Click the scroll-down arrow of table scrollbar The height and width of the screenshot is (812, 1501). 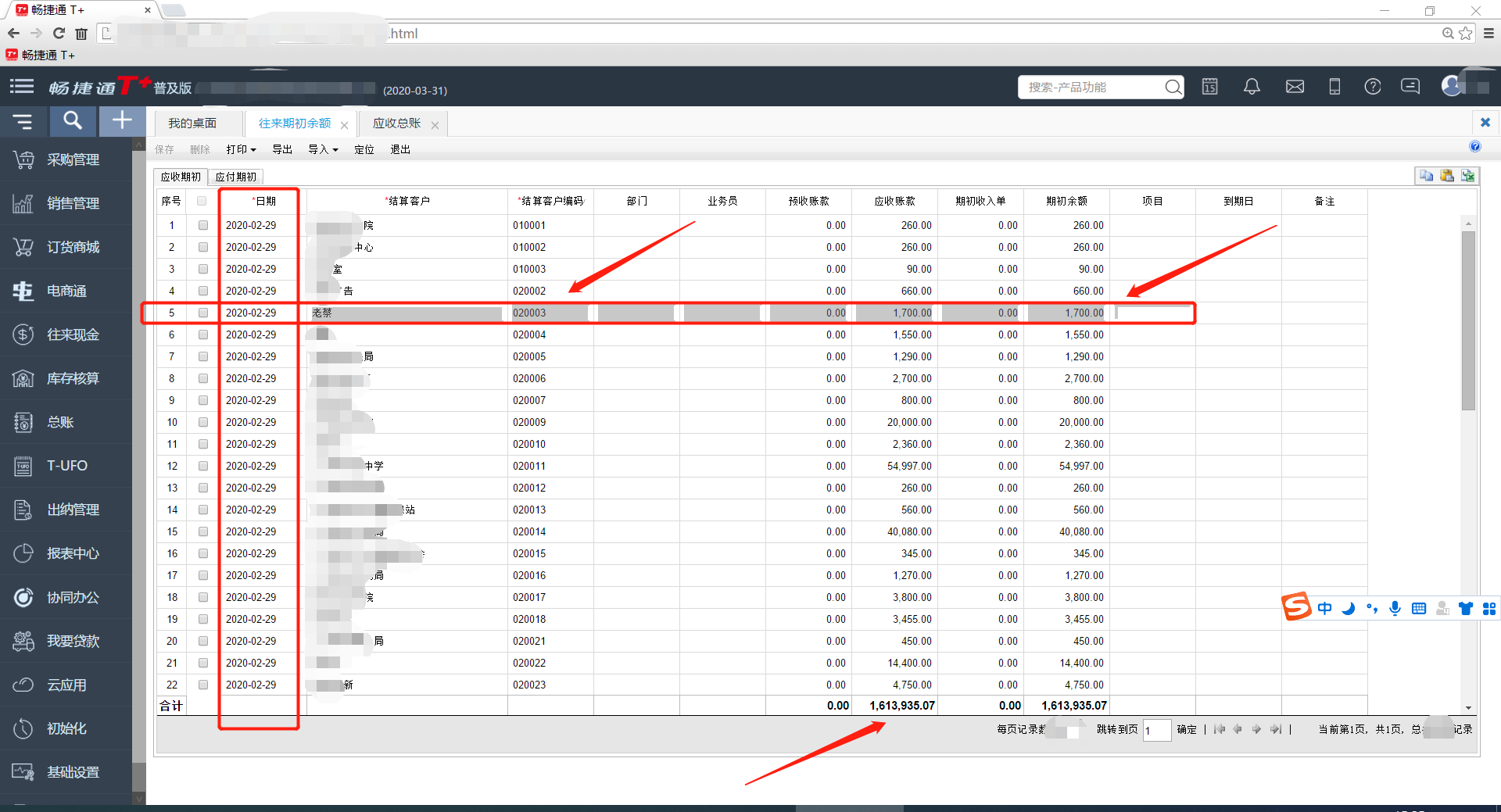(x=1468, y=707)
